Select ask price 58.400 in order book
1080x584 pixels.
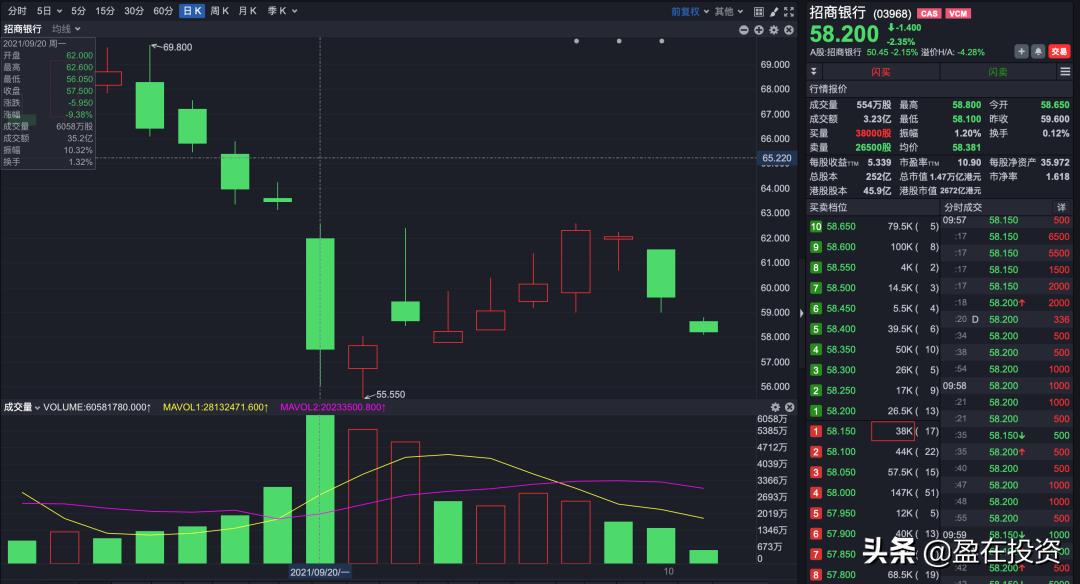[841, 329]
